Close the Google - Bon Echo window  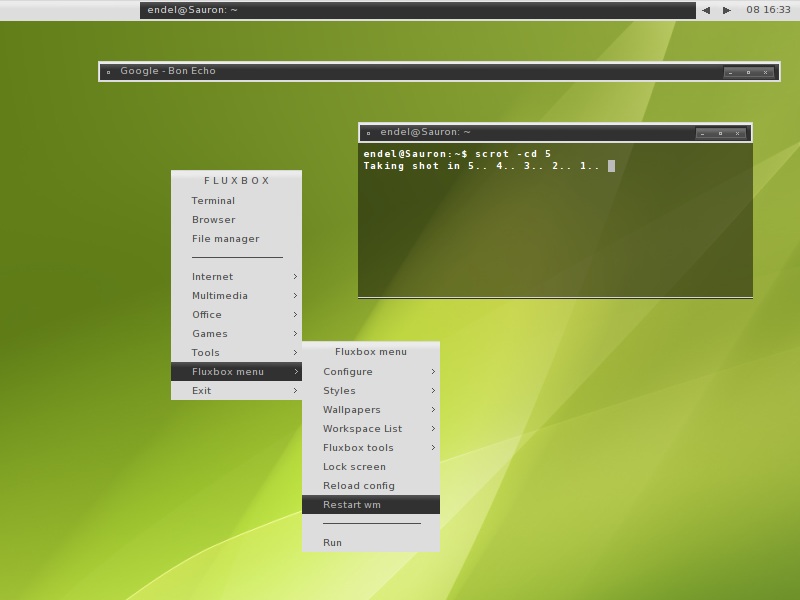765,72
